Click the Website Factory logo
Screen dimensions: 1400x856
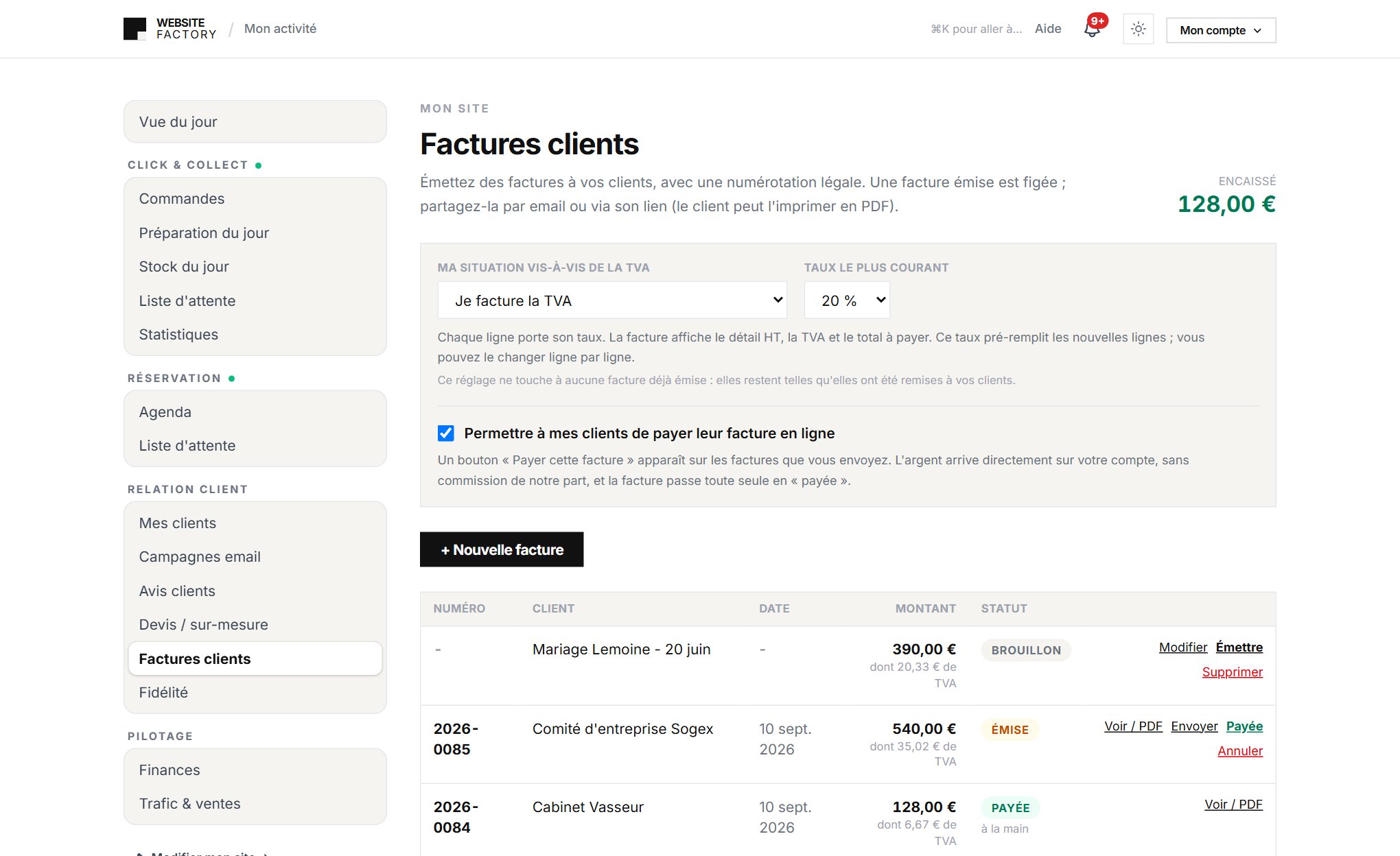pos(170,29)
